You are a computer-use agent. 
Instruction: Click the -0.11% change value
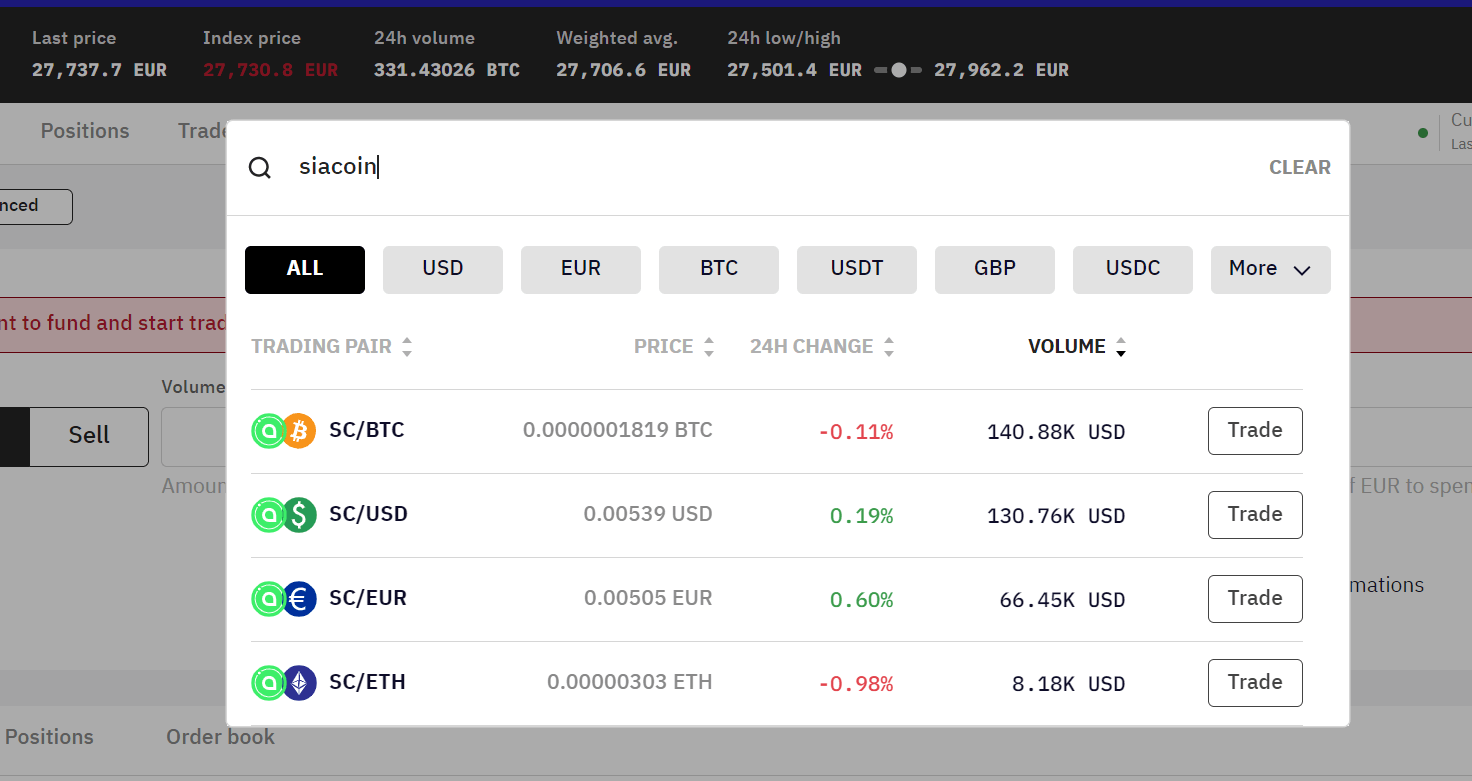pyautogui.click(x=856, y=433)
